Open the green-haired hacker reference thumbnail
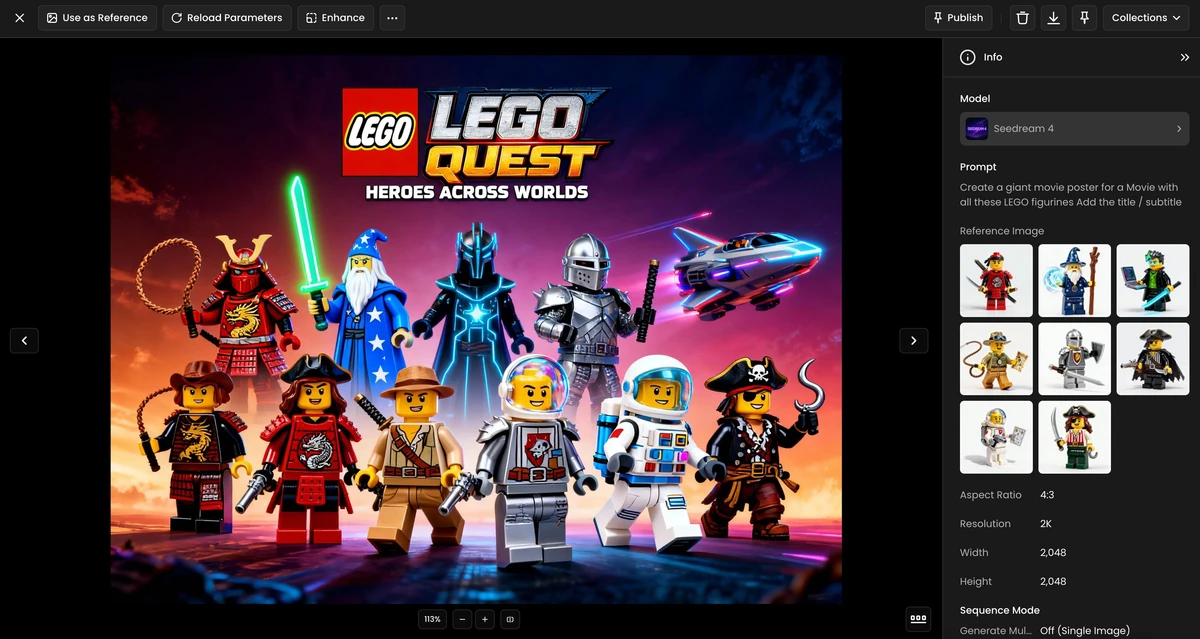1200x639 pixels. pyautogui.click(x=1153, y=280)
